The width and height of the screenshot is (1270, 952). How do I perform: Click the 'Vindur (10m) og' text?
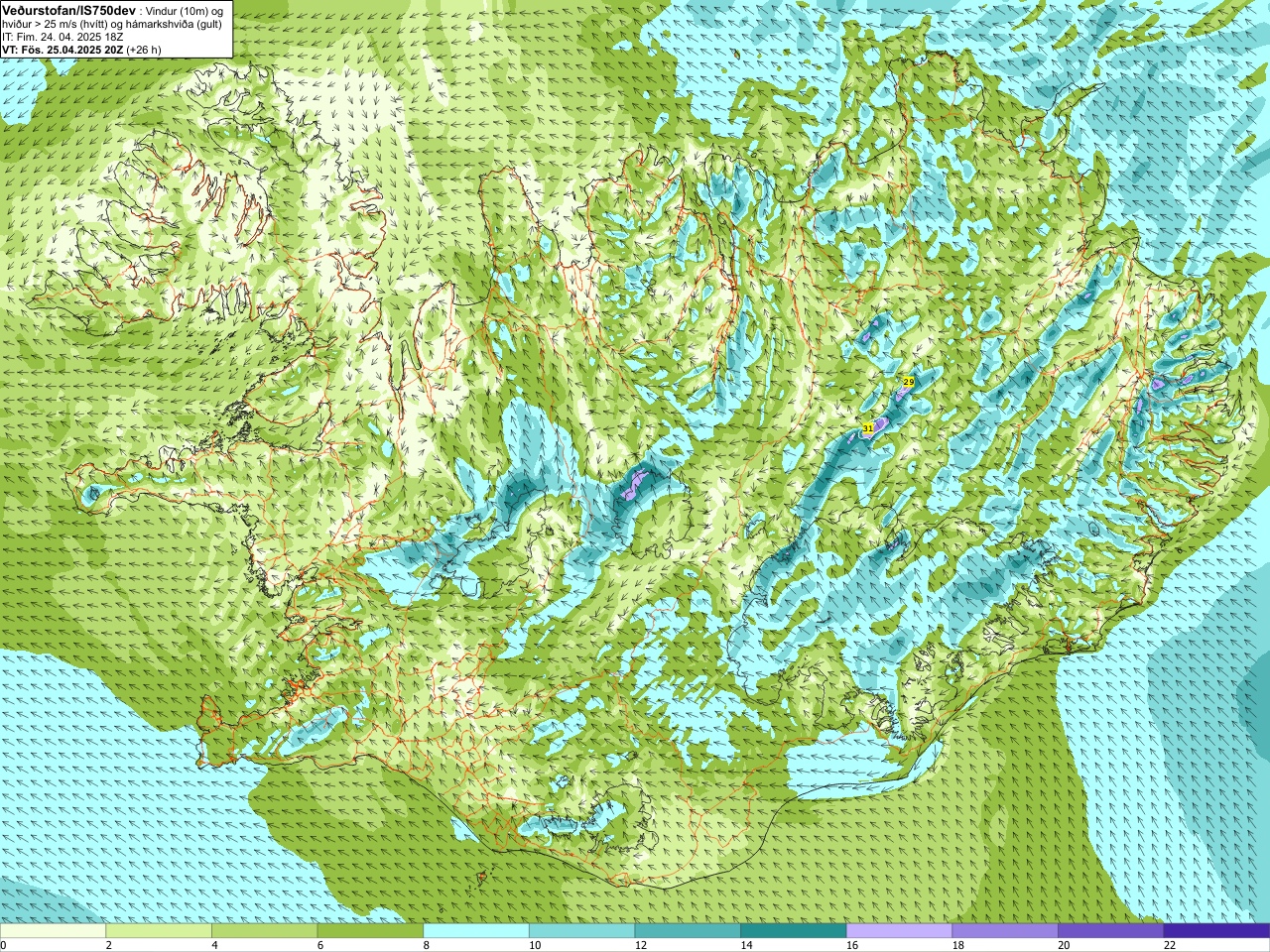(x=185, y=10)
